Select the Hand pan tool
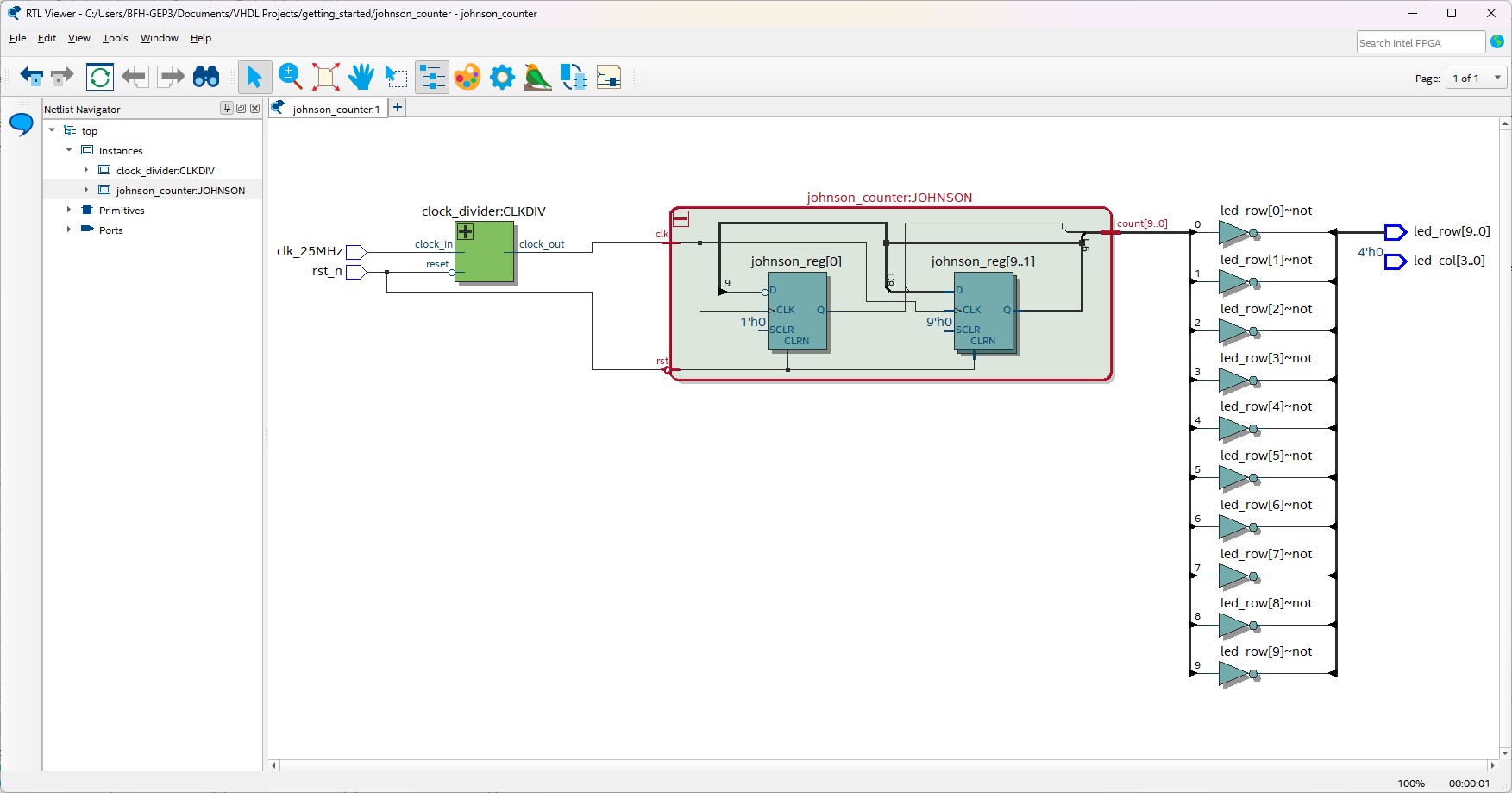 361,77
